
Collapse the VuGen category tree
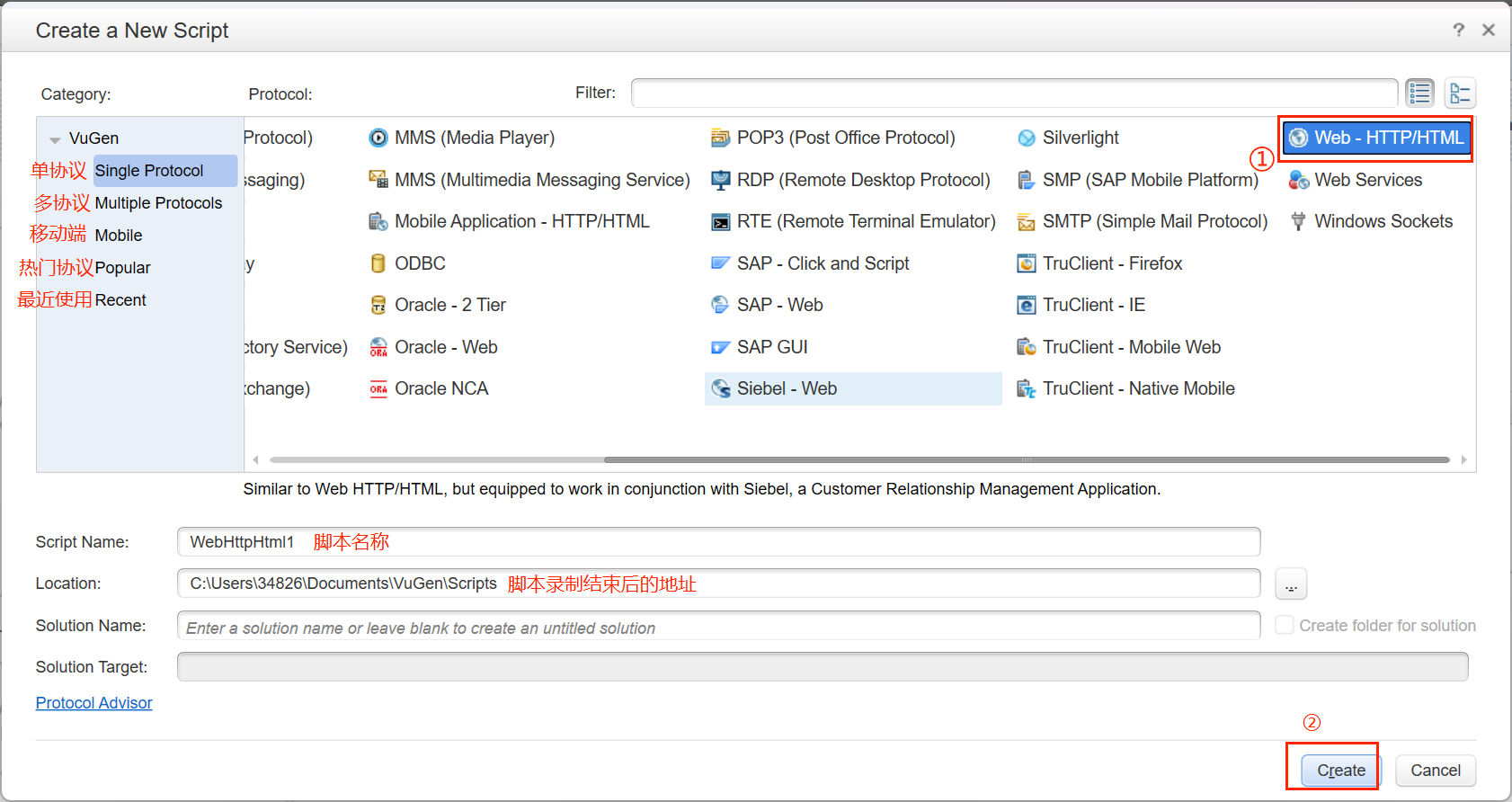pyautogui.click(x=55, y=139)
